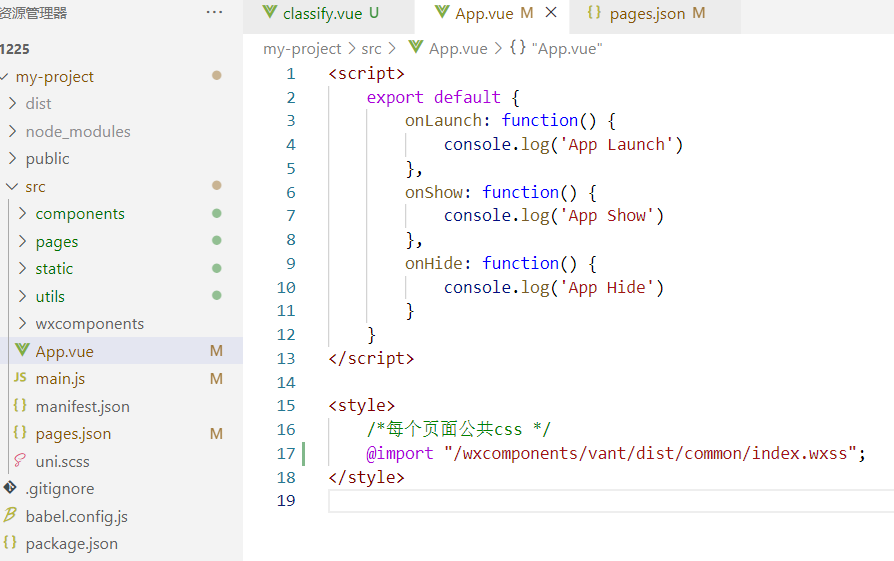The image size is (894, 561).
Task: Open App.vue in the file tree
Action: tap(121, 351)
